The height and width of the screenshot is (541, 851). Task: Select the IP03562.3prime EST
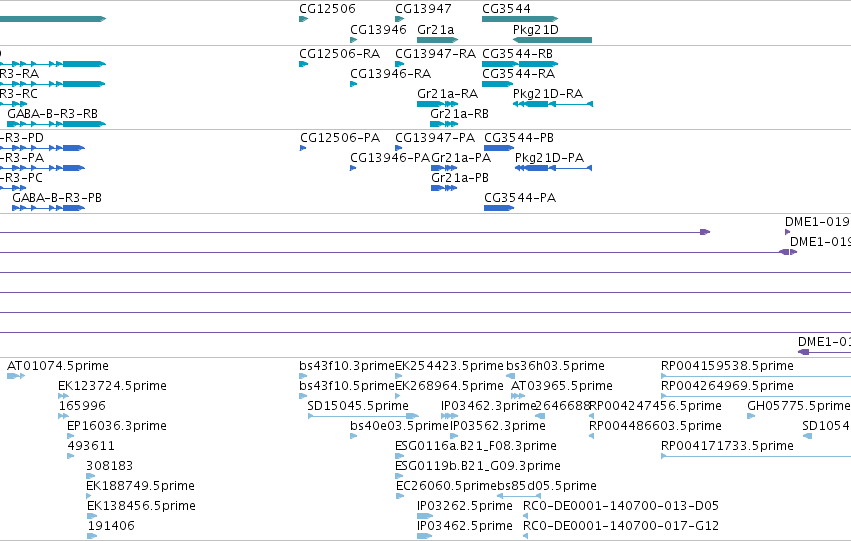pyautogui.click(x=498, y=426)
